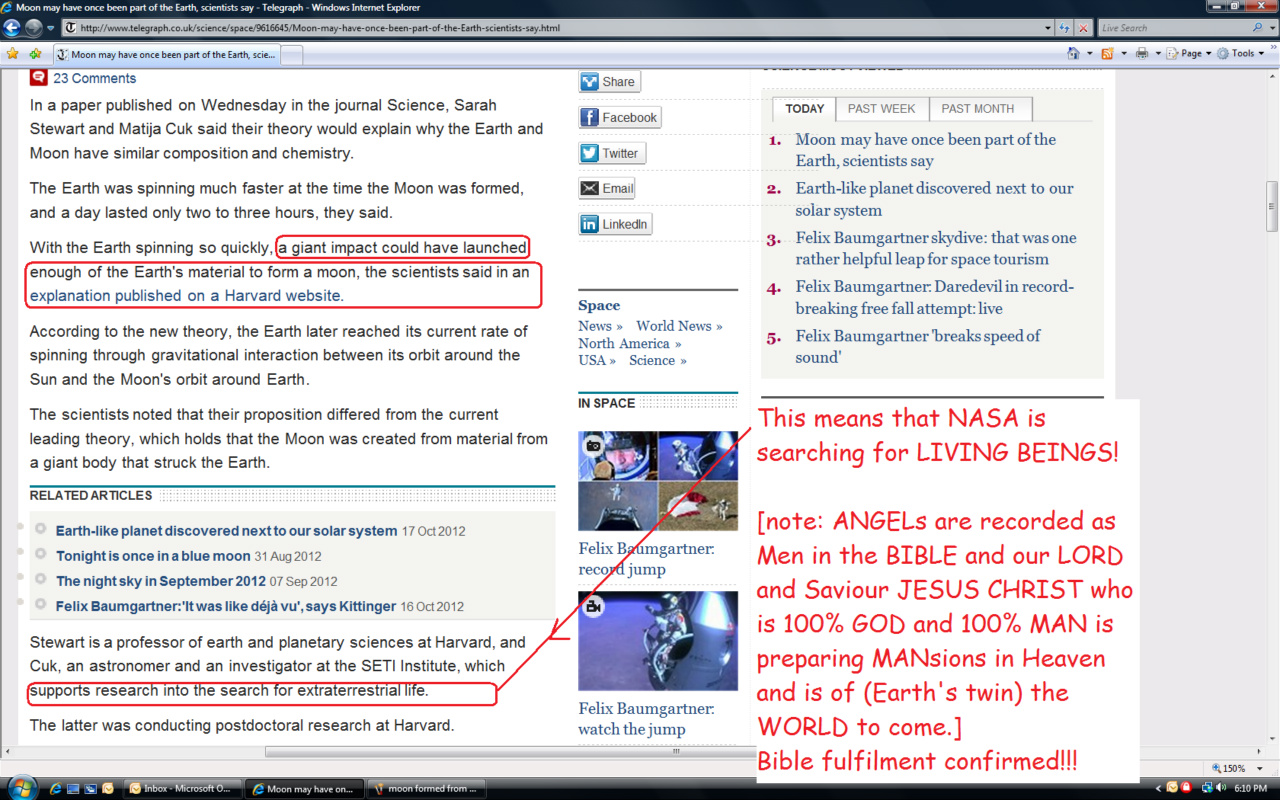
Task: Click the Share button on the article
Action: click(609, 82)
